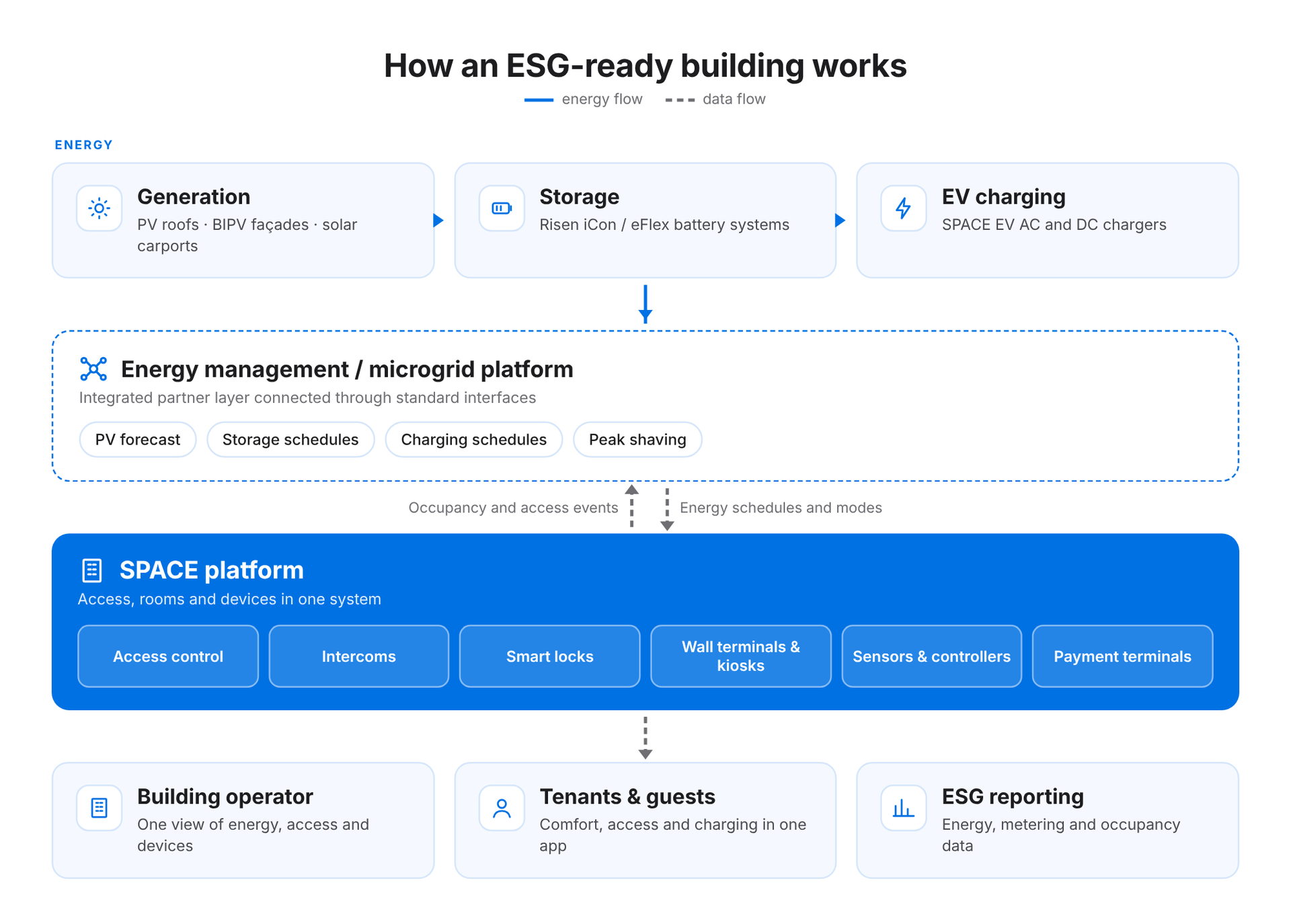Click 'Energy, metering and occupancy data' text
The width and height of the screenshot is (1291, 924).
click(1061, 835)
